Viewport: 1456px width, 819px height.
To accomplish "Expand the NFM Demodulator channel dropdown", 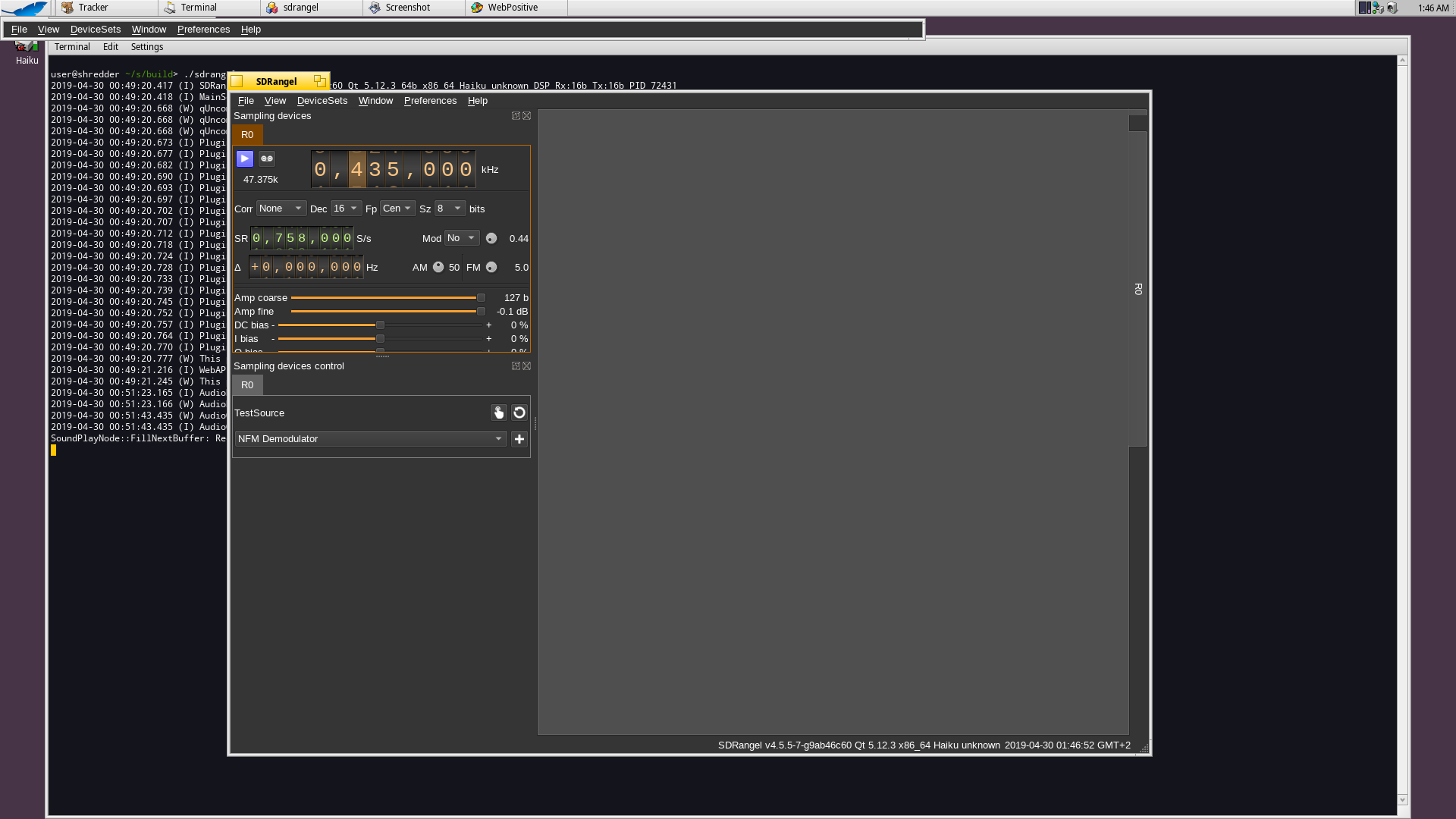I will click(x=371, y=439).
